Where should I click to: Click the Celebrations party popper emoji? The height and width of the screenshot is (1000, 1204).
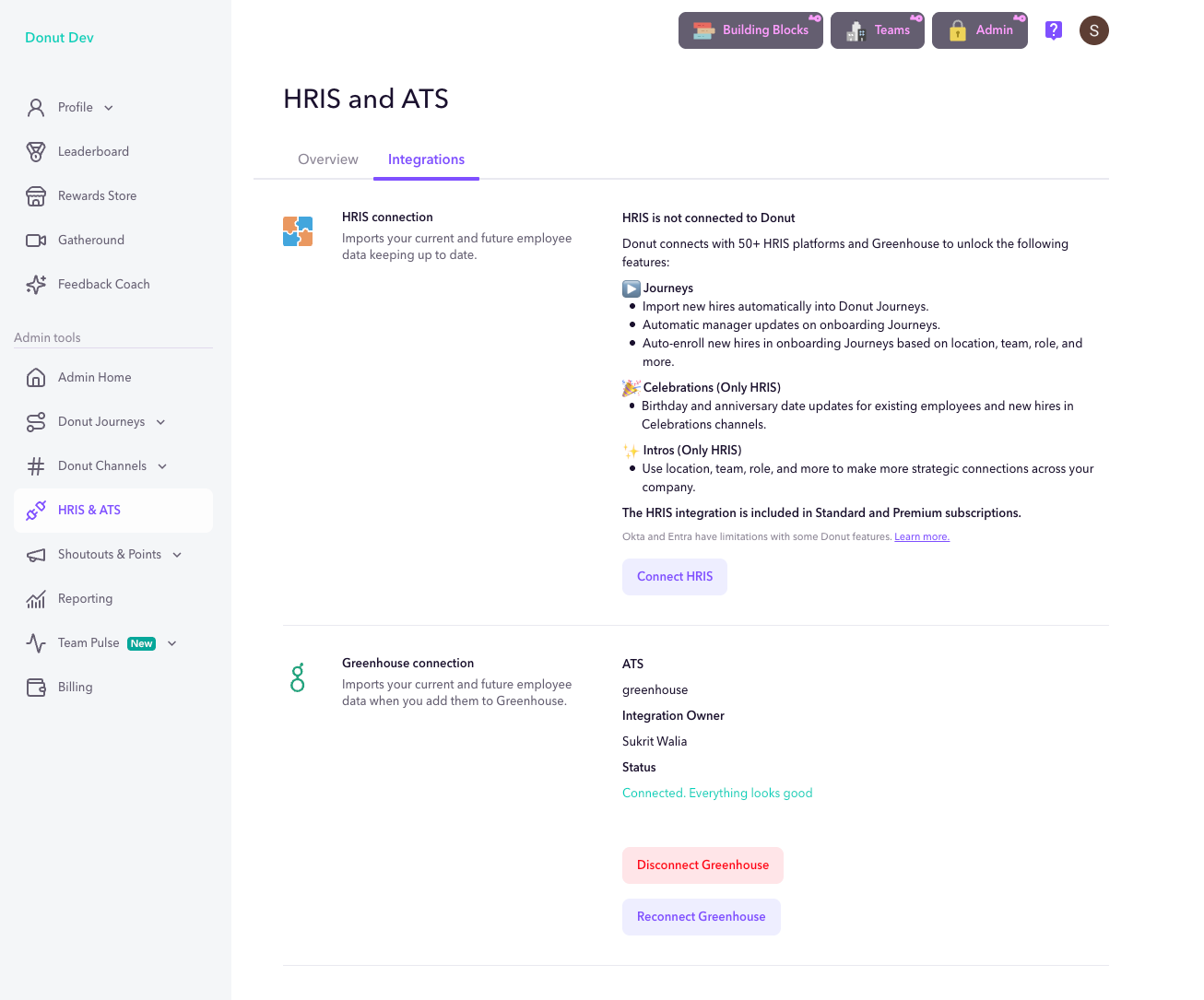(x=632, y=388)
